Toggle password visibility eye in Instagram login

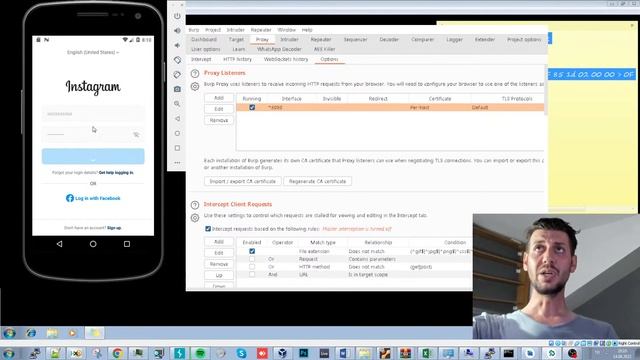coord(136,134)
